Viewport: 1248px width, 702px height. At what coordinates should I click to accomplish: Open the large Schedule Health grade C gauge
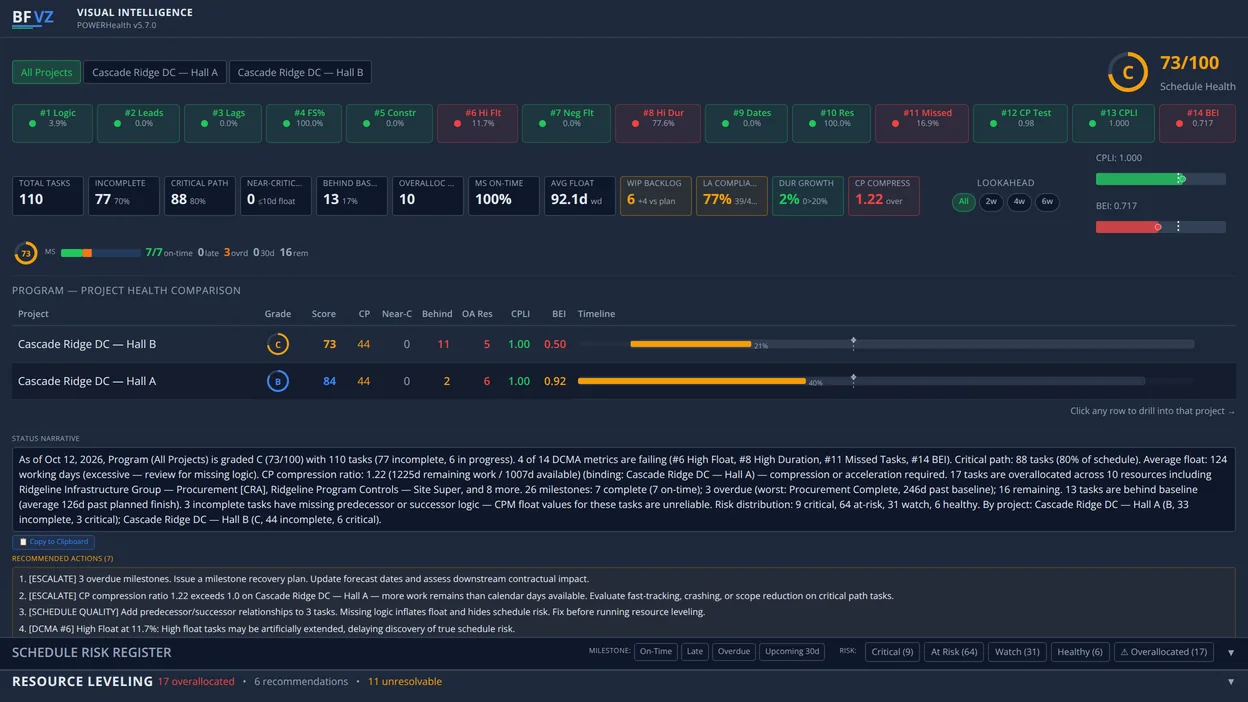coord(1128,72)
